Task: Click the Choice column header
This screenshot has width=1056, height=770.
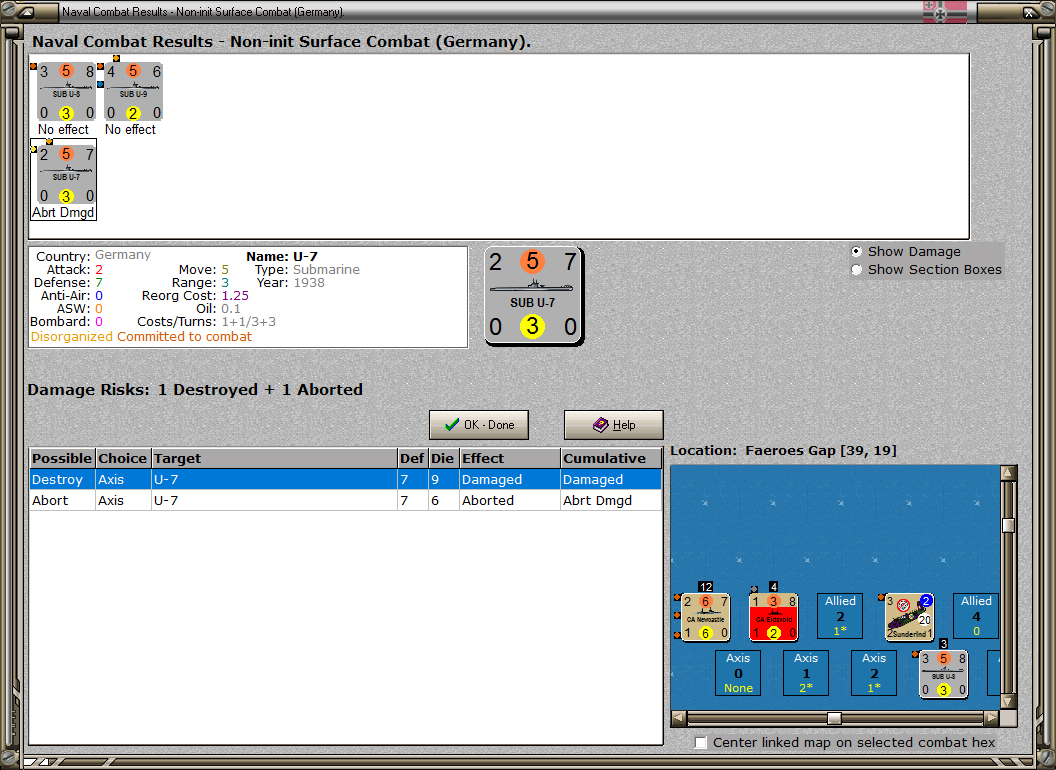Action: [123, 458]
